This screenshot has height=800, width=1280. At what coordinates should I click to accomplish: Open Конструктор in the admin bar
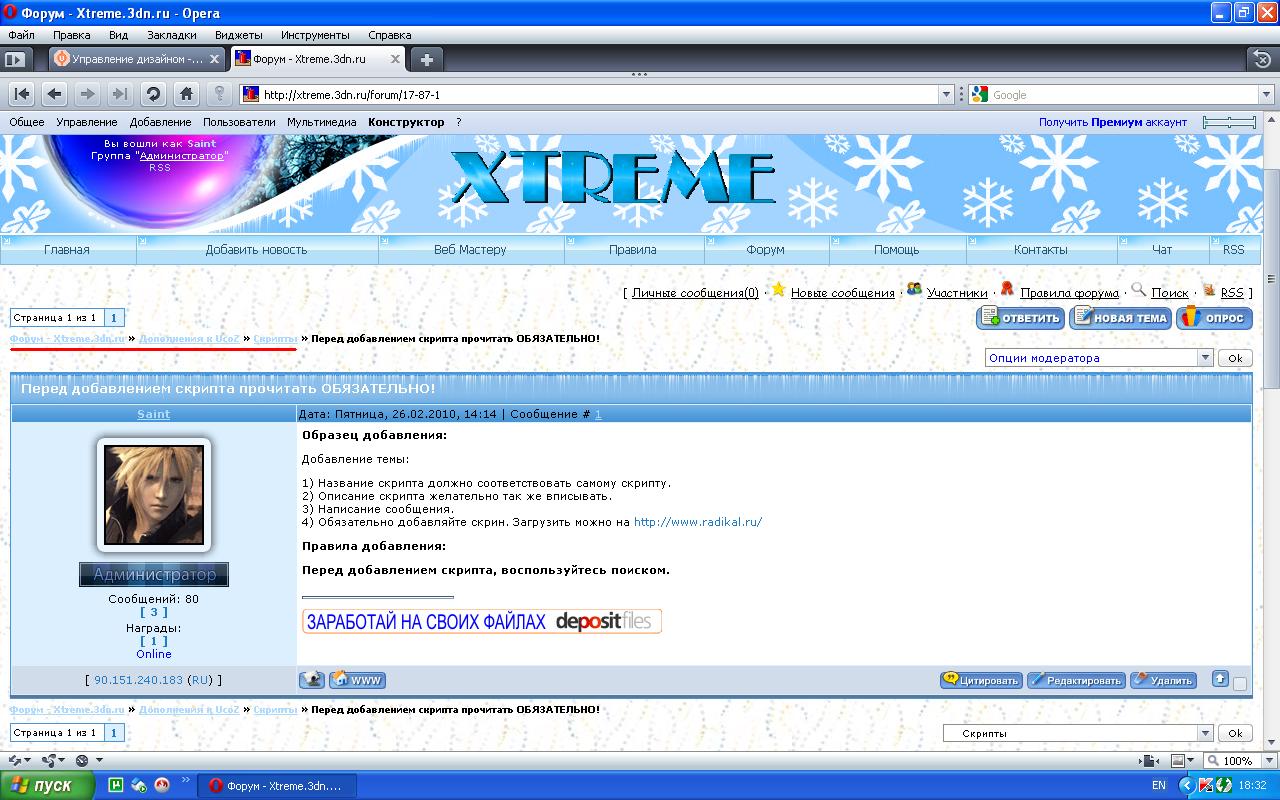(406, 122)
